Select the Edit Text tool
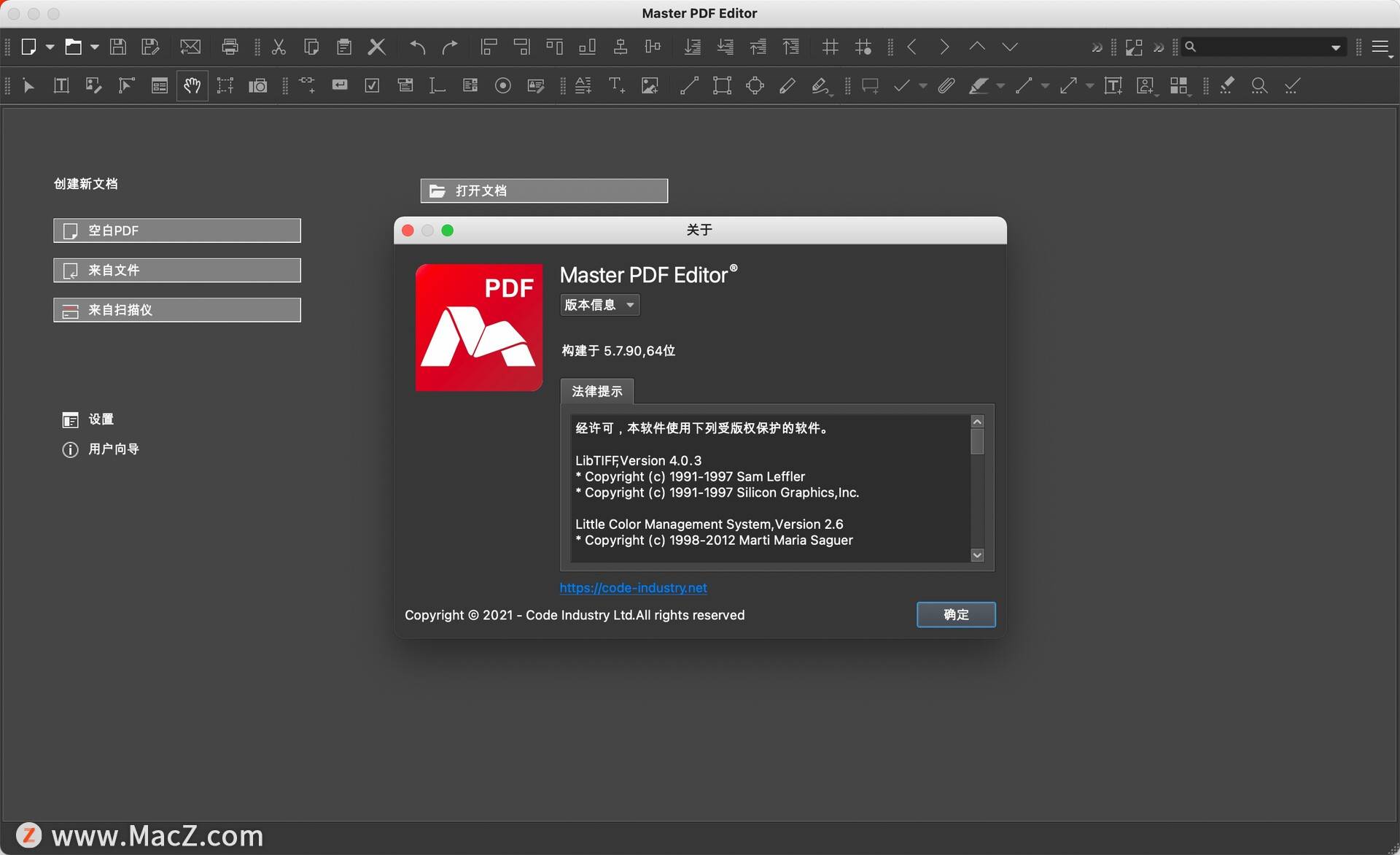The height and width of the screenshot is (855, 1400). (61, 85)
